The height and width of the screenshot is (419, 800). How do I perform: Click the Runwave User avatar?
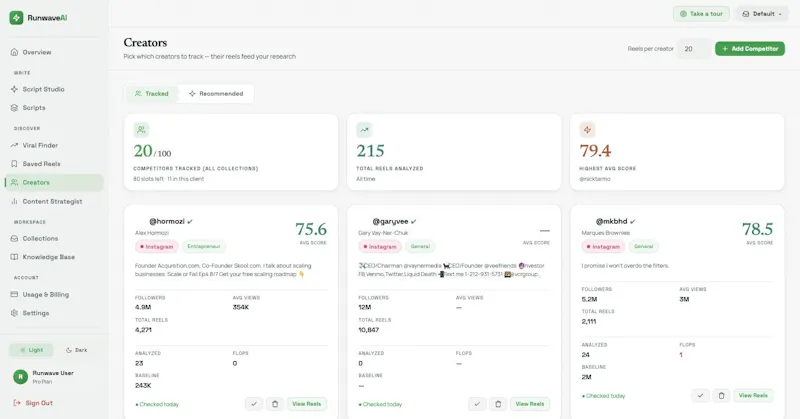20,377
